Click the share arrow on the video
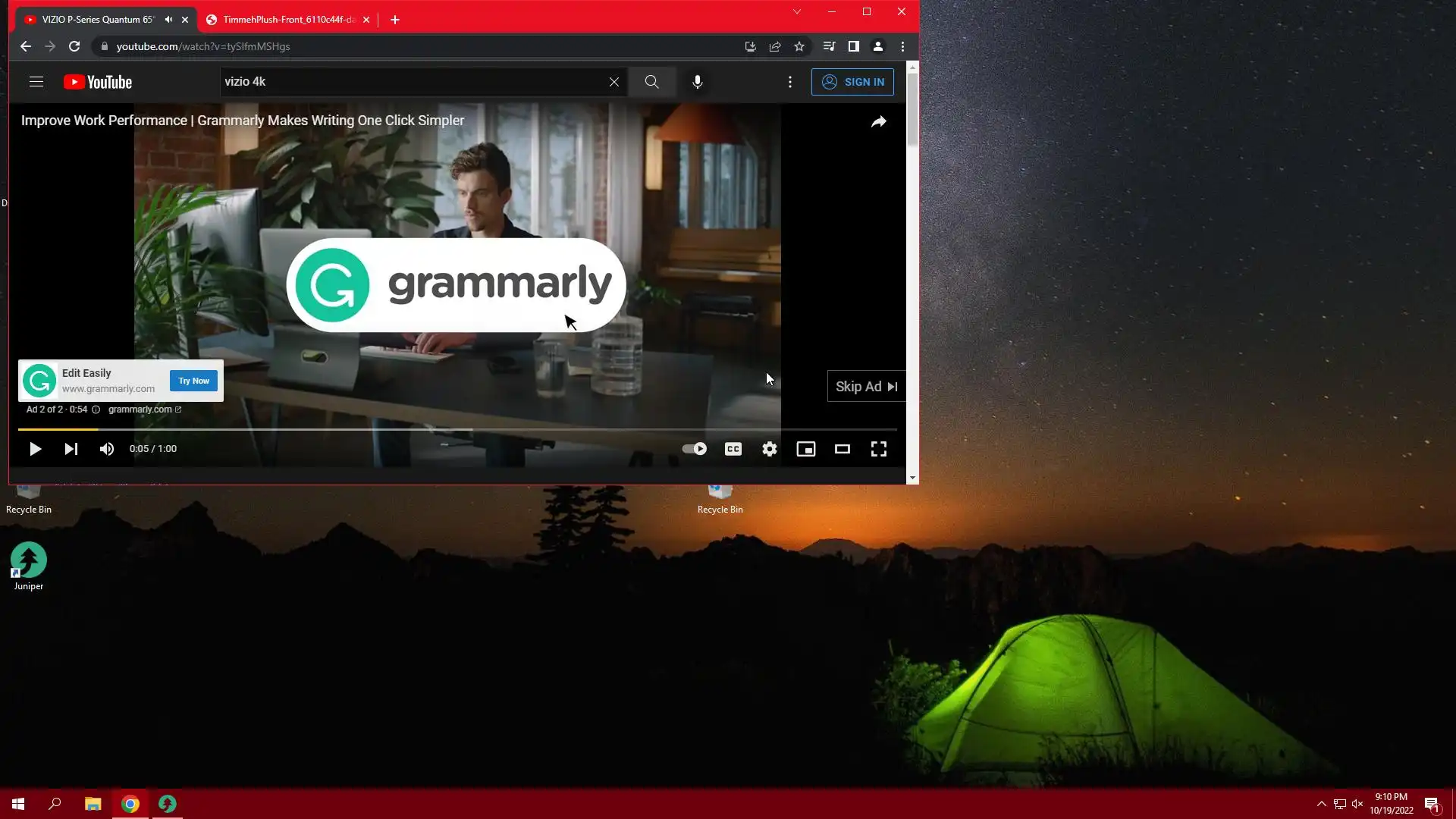 [x=878, y=121]
